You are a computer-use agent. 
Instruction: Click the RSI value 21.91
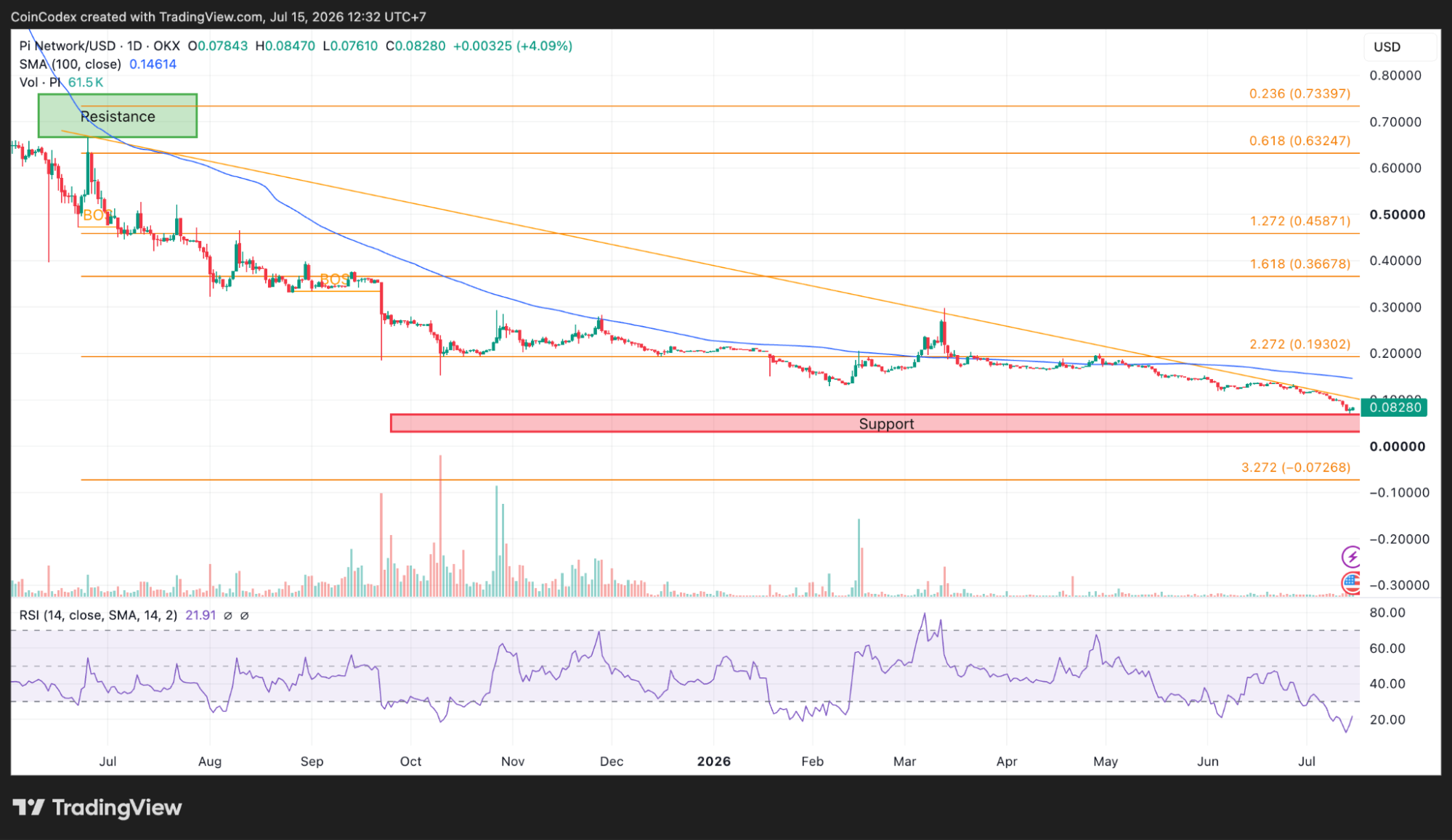[200, 616]
